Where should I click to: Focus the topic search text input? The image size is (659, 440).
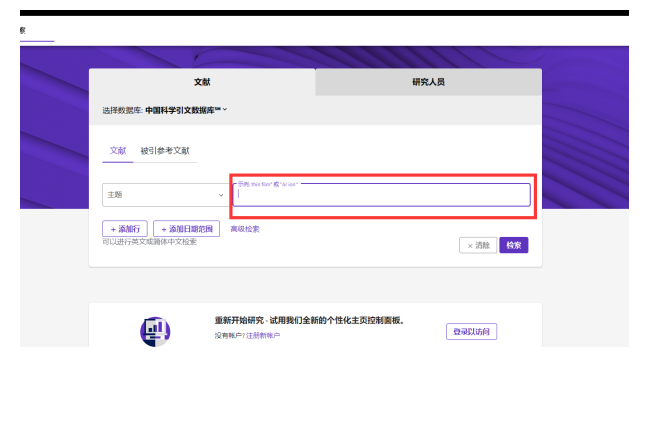point(382,195)
